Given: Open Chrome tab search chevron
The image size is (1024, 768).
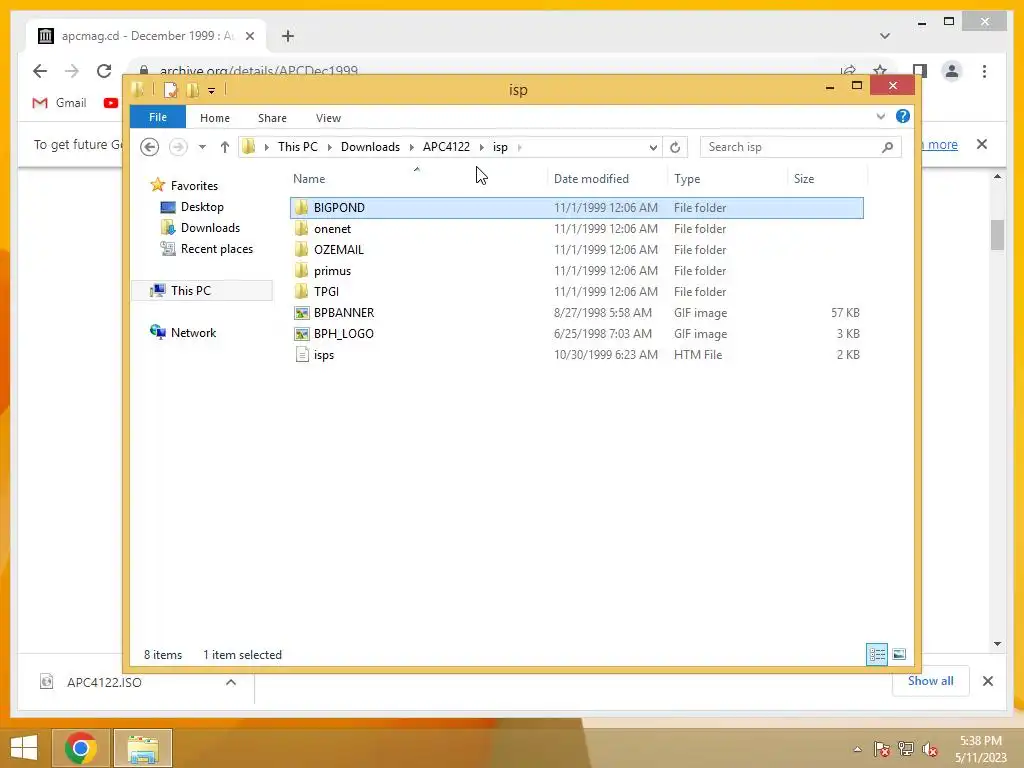Looking at the screenshot, I should click(x=885, y=36).
